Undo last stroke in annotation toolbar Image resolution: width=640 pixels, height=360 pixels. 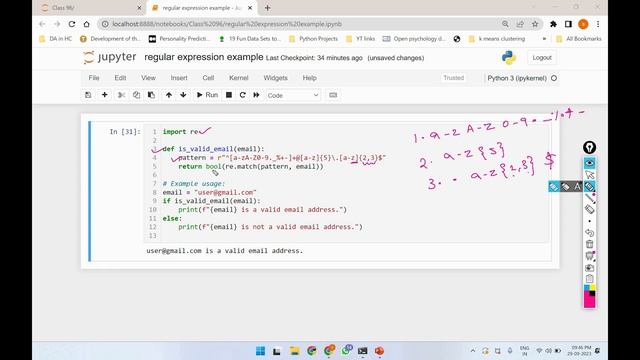pos(589,233)
